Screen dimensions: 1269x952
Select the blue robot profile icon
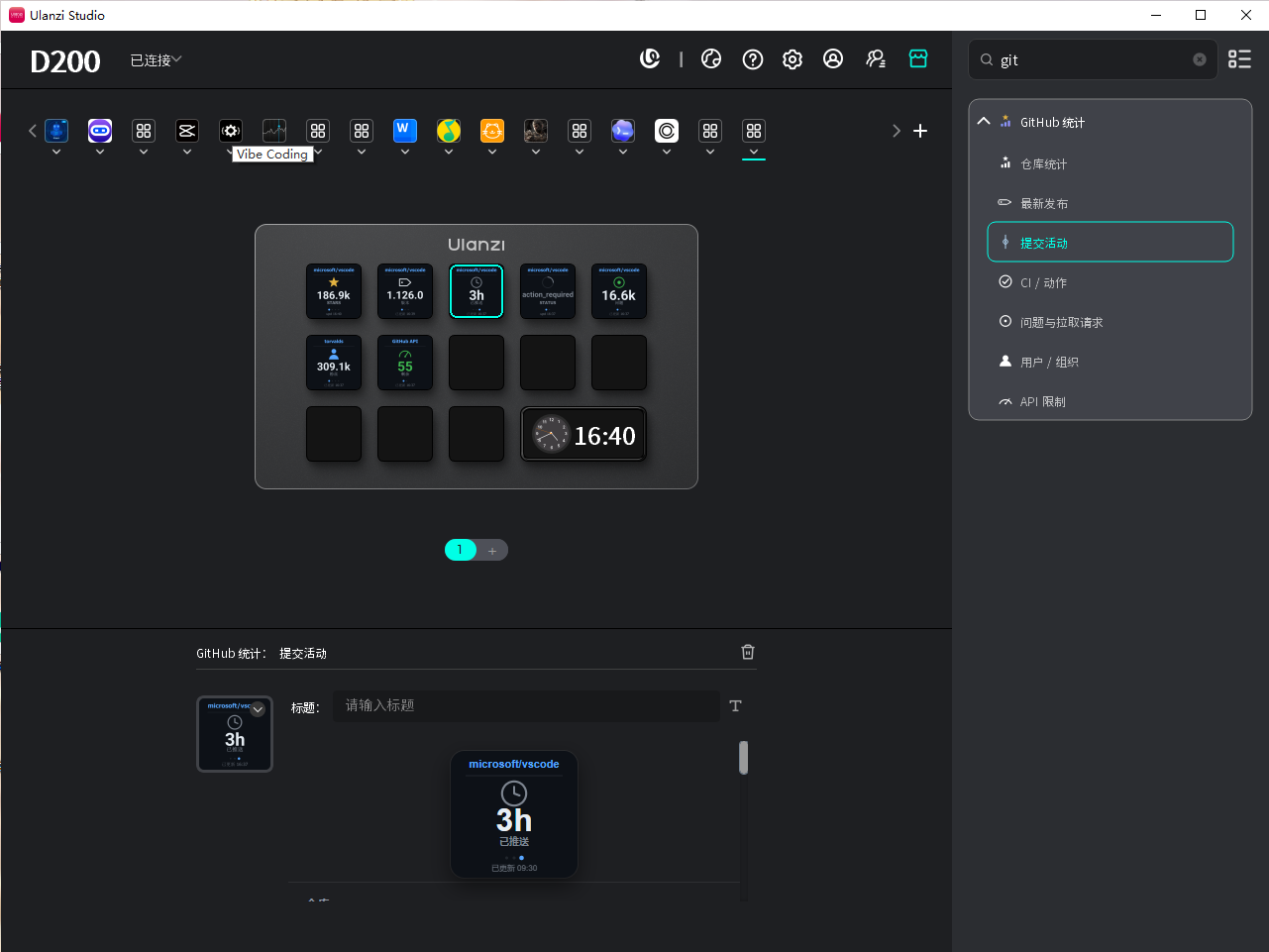point(56,131)
